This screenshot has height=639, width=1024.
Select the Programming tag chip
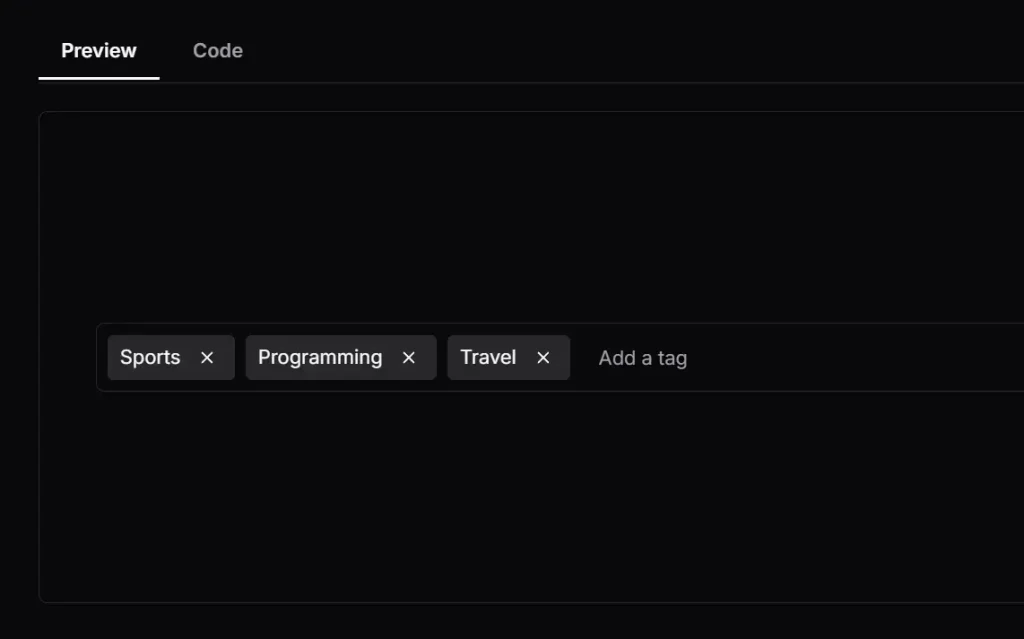[x=320, y=357]
